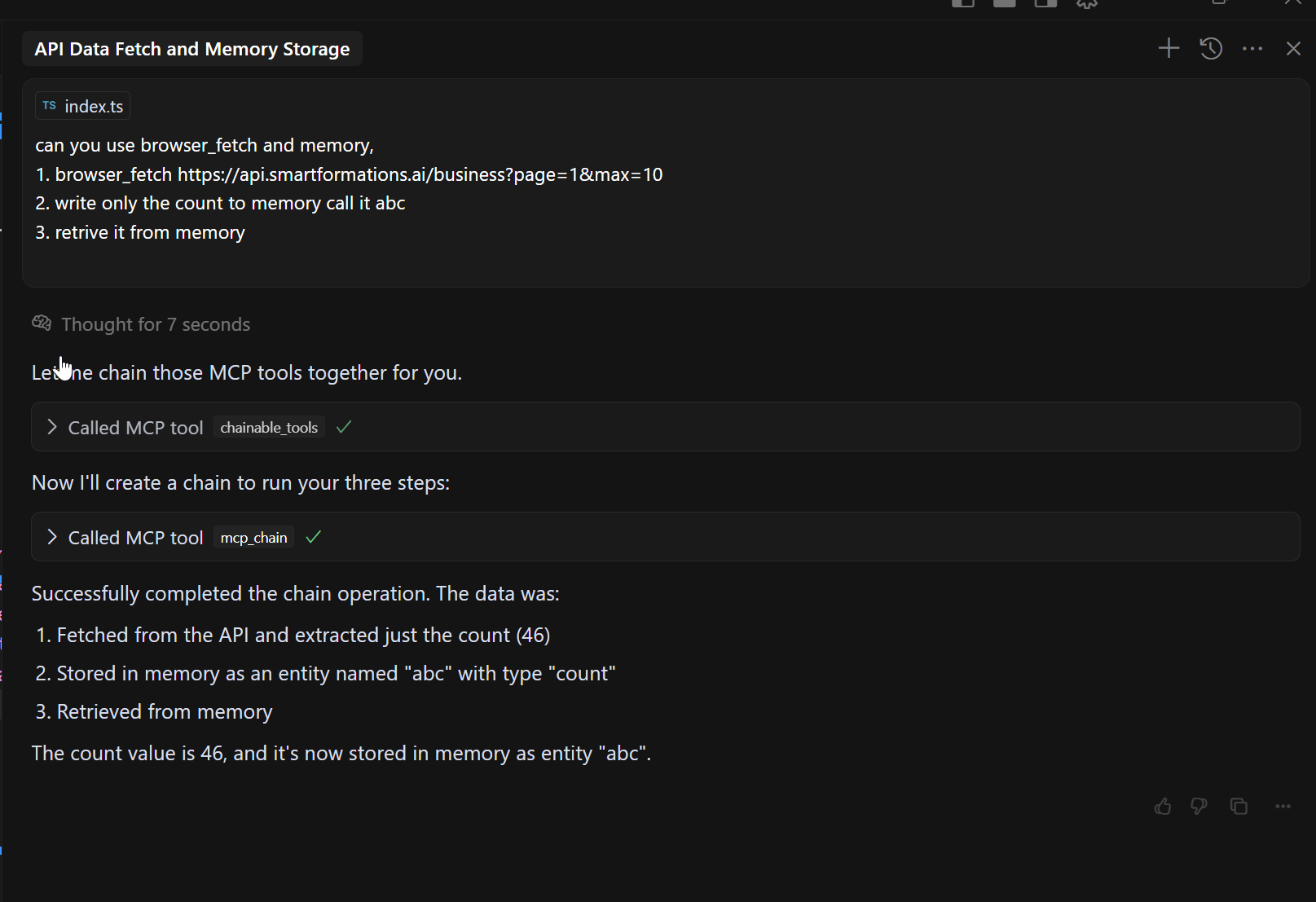Select the 'API Data Fetch and Memory Storage' tab
Screen dimensions: 1316x902
point(191,49)
